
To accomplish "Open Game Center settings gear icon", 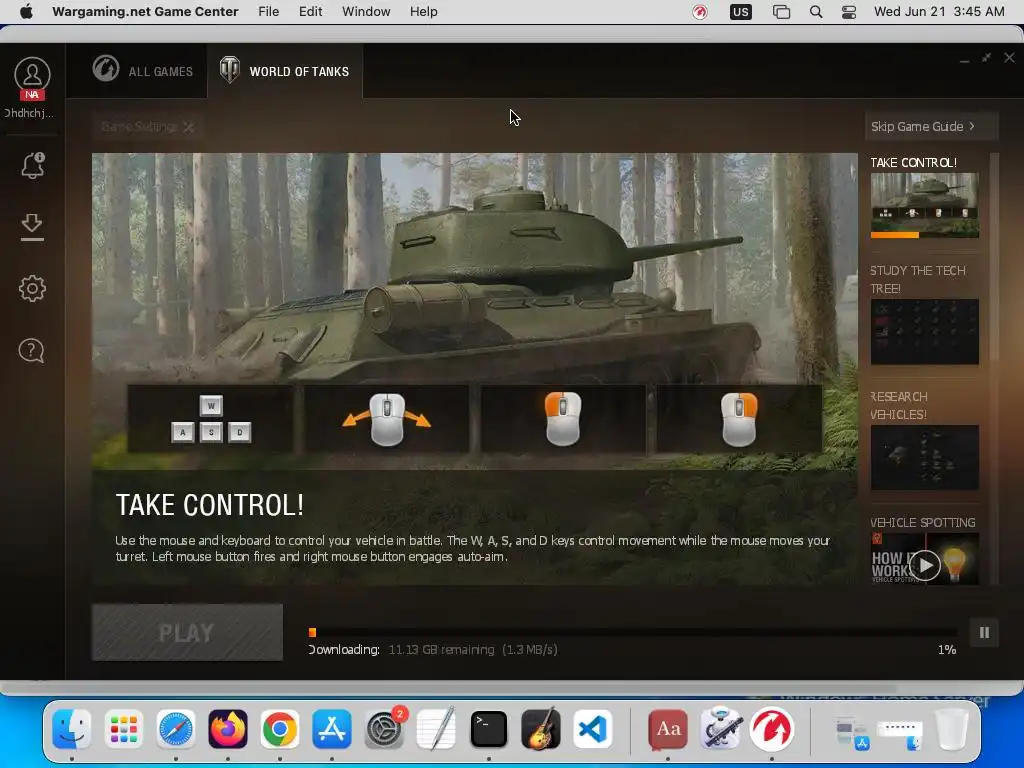I will (x=32, y=288).
